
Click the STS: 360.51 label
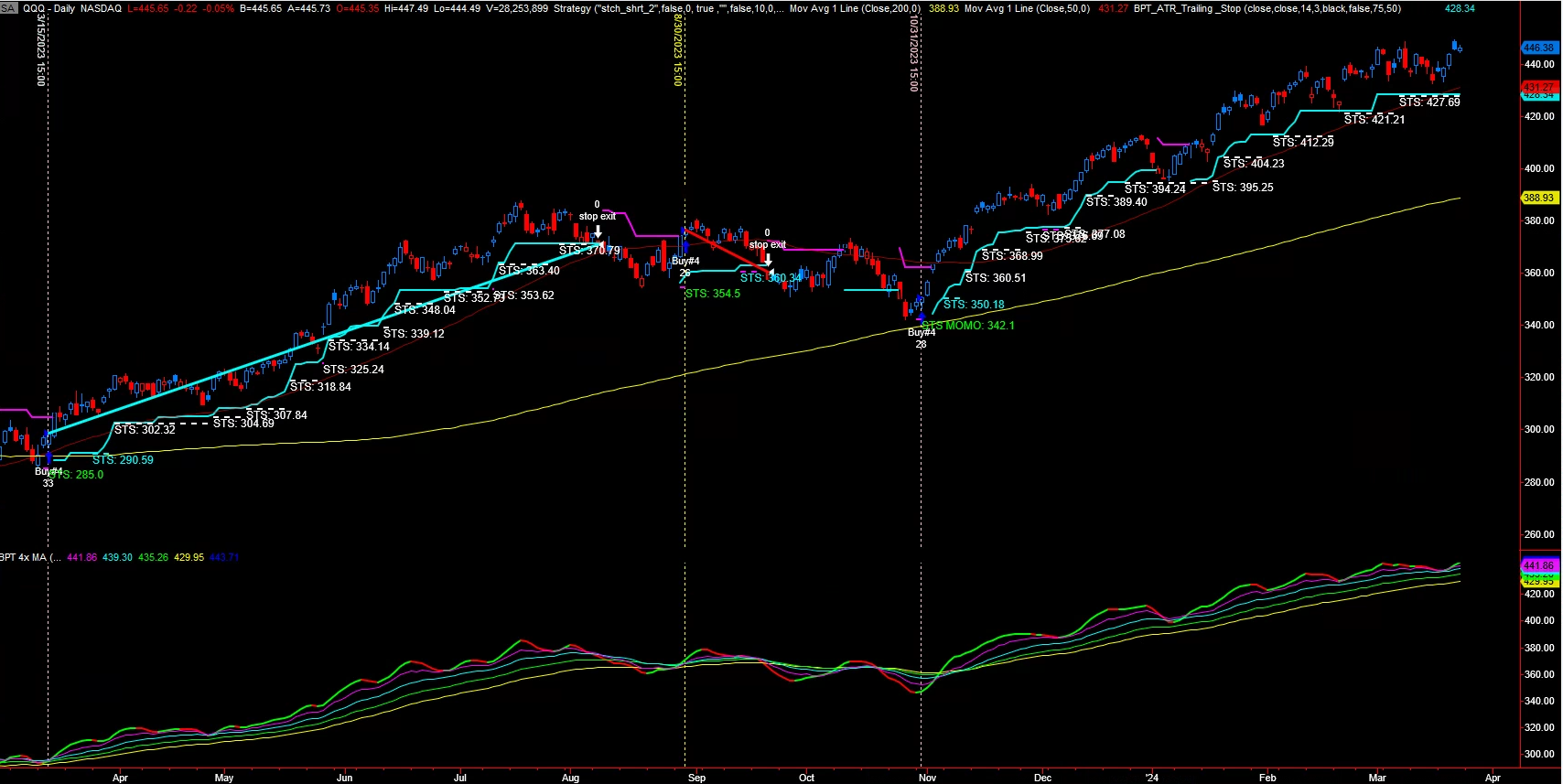click(996, 278)
